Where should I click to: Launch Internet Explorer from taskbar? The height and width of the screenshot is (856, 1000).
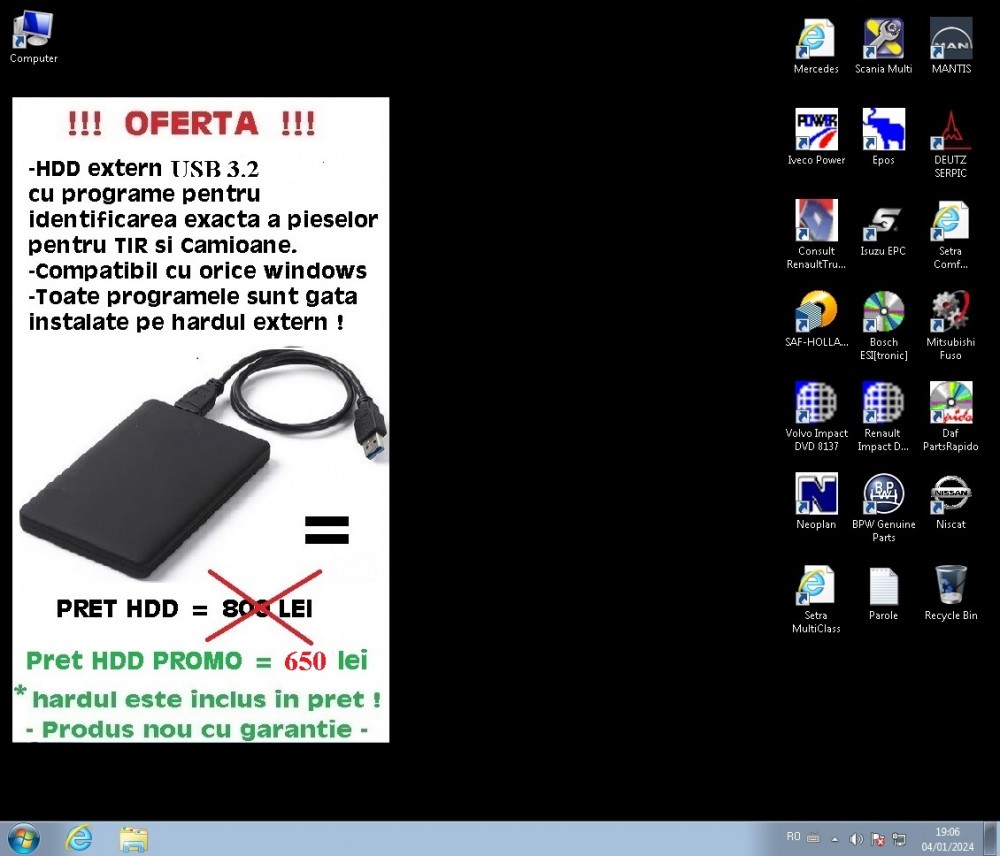79,838
